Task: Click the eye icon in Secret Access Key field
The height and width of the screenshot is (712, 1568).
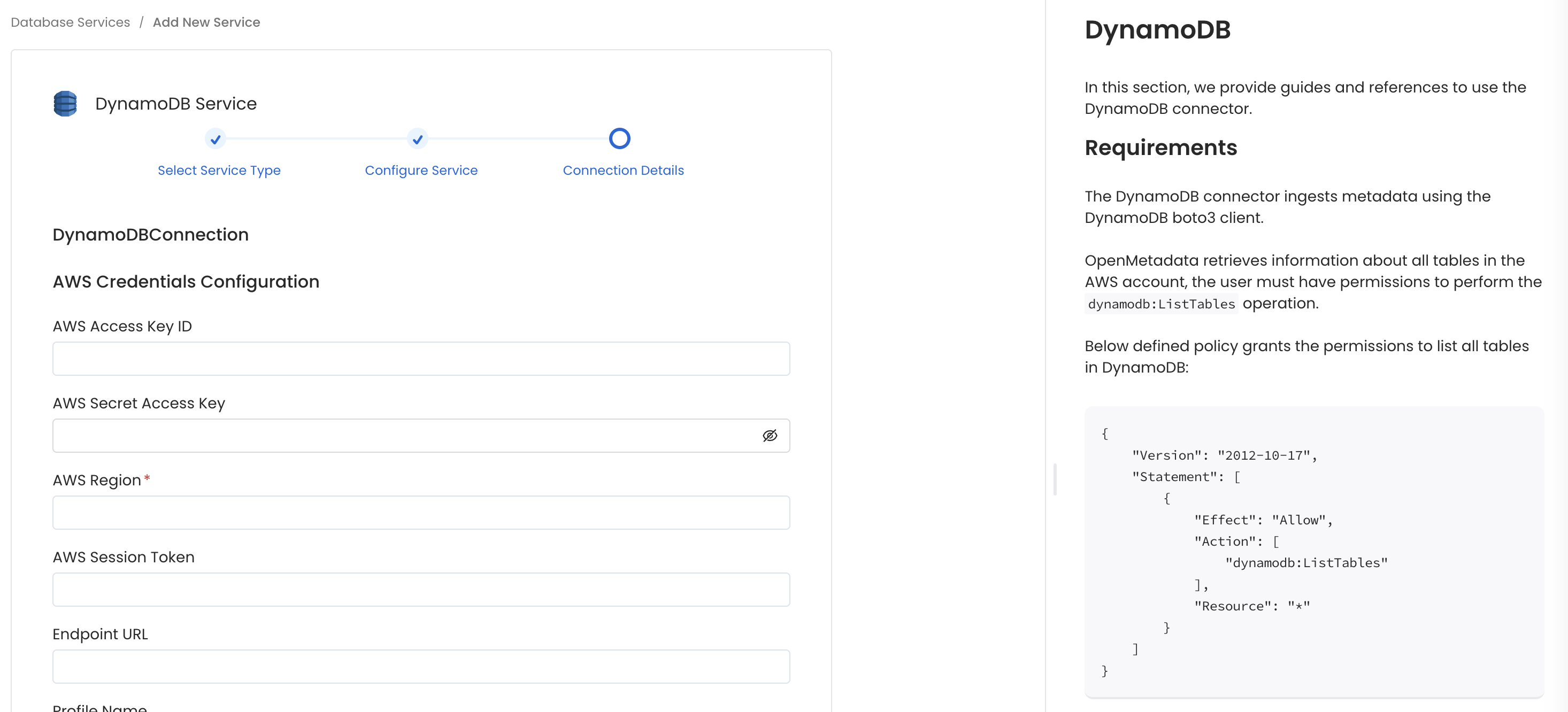Action: 770,435
